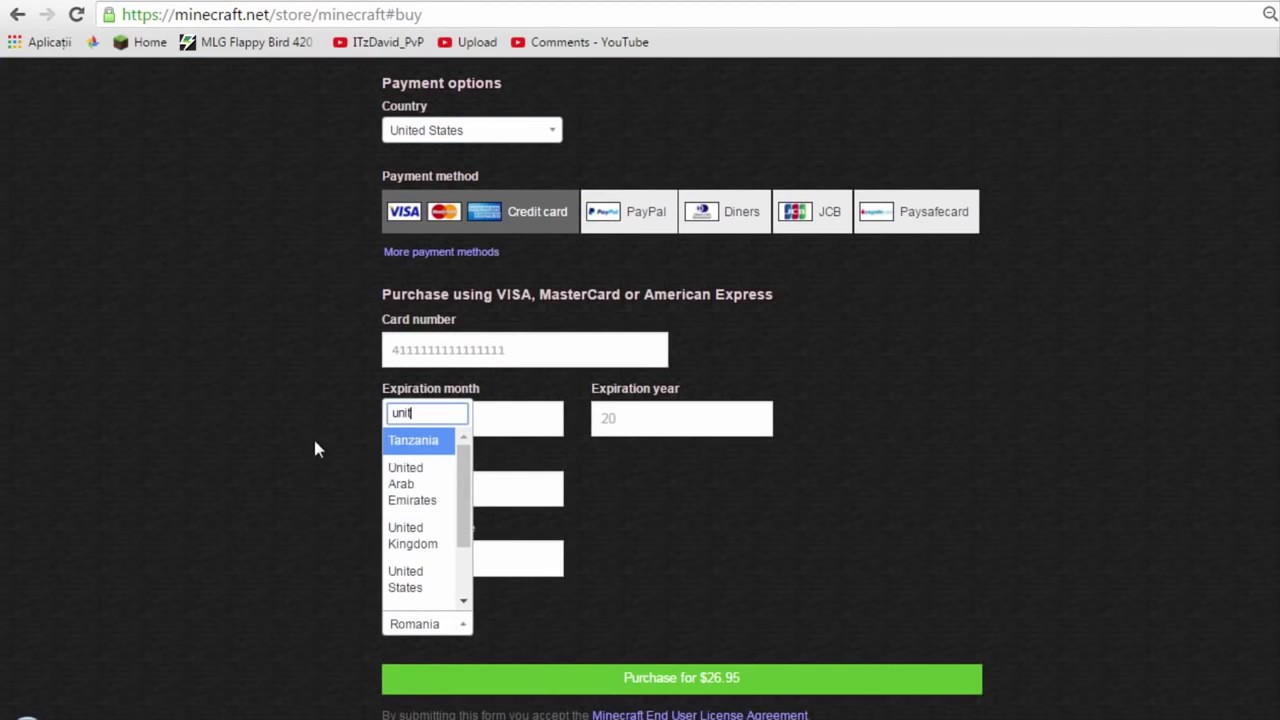Click the green padlock security icon
This screenshot has height=720, width=1280.
pyautogui.click(x=109, y=14)
